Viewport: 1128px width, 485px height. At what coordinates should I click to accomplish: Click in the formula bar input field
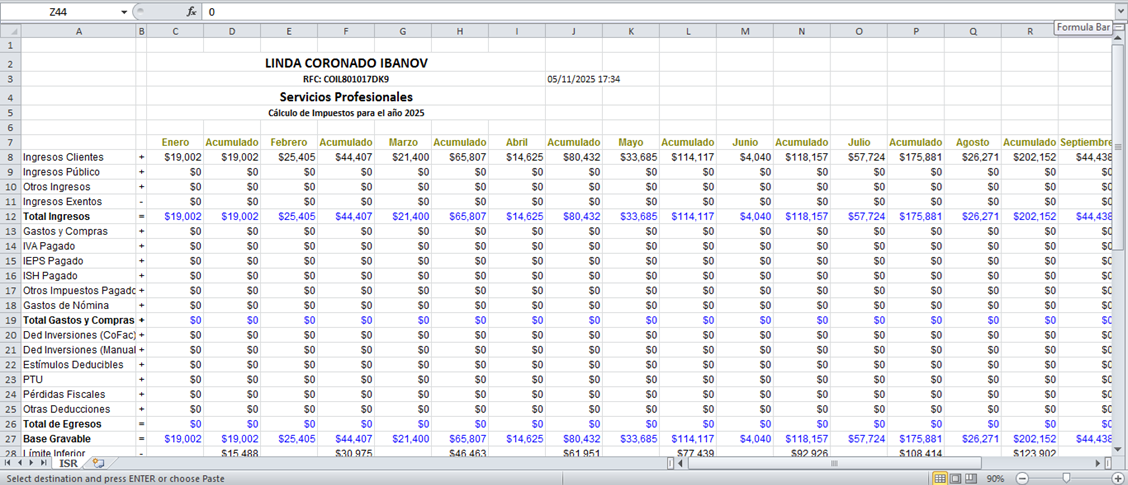pos(600,12)
